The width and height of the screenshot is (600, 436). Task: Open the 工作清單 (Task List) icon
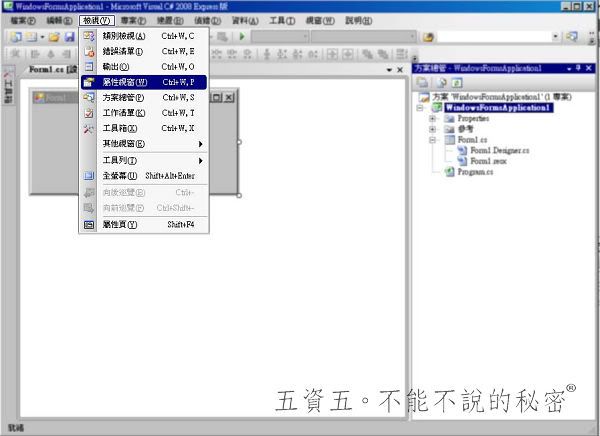pyautogui.click(x=89, y=113)
